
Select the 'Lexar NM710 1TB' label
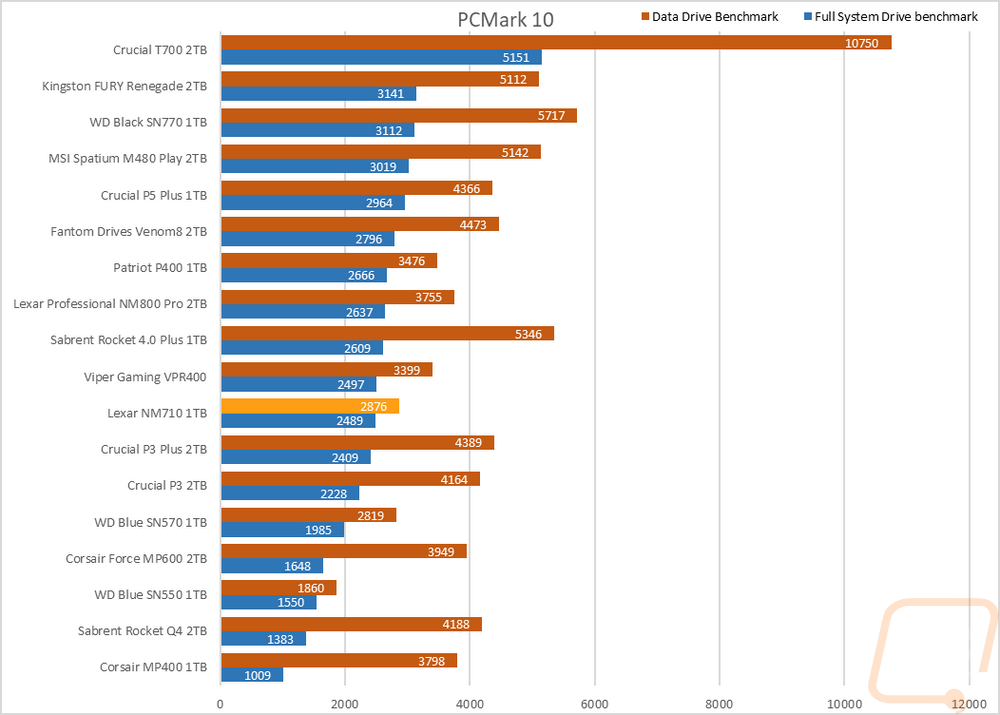[157, 413]
